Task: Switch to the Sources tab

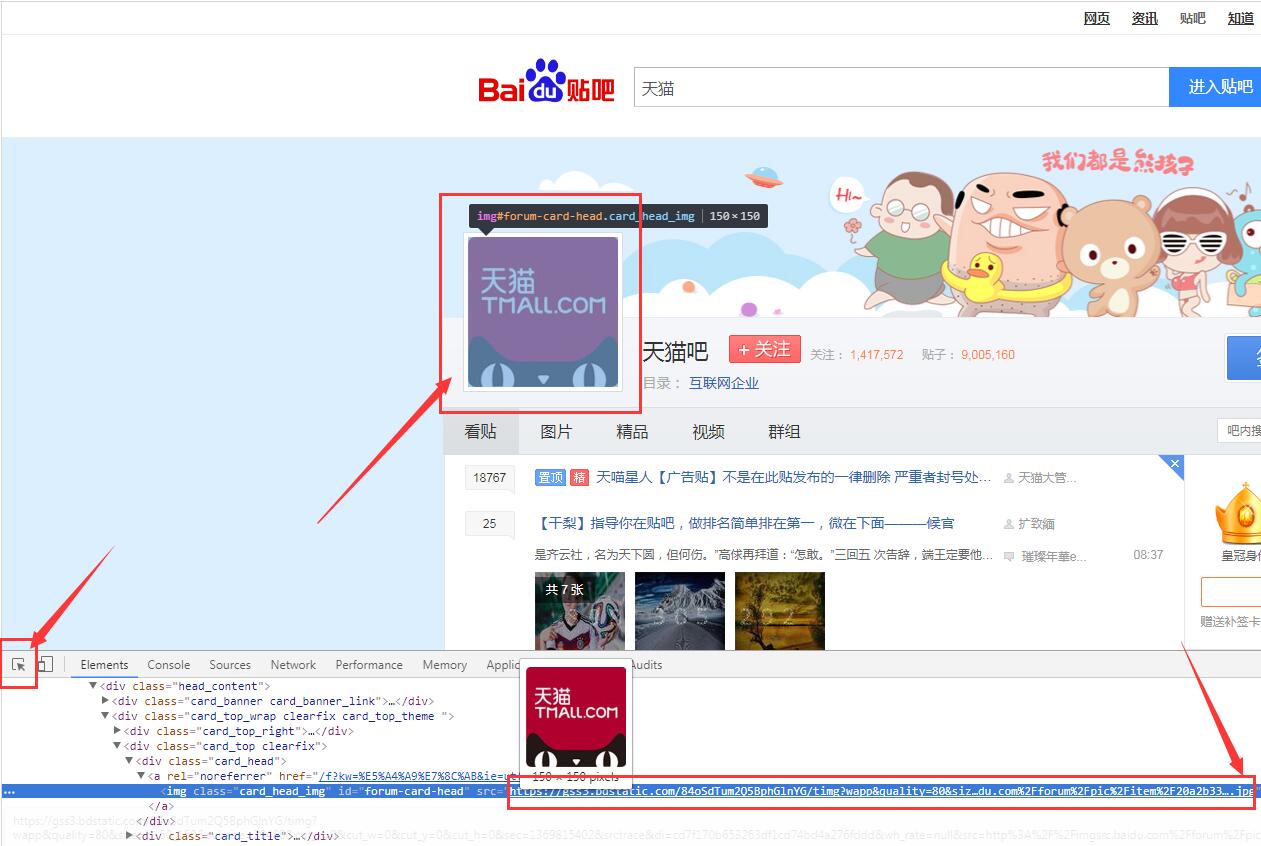Action: [x=230, y=665]
